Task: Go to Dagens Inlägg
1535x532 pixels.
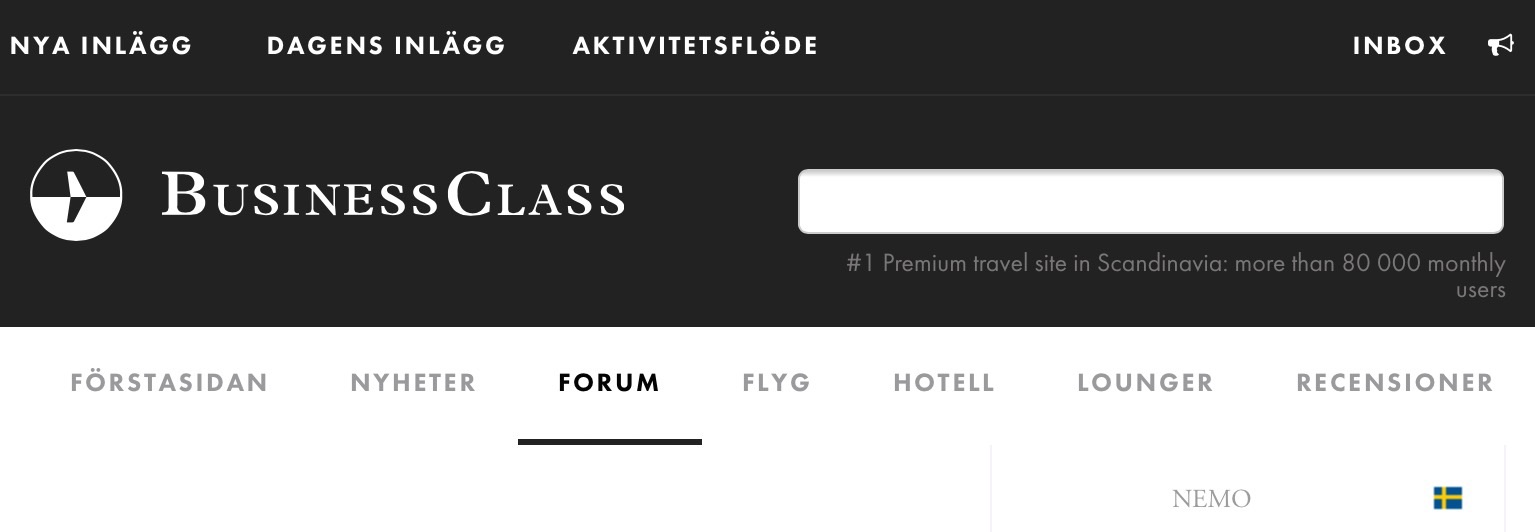Action: [x=386, y=46]
